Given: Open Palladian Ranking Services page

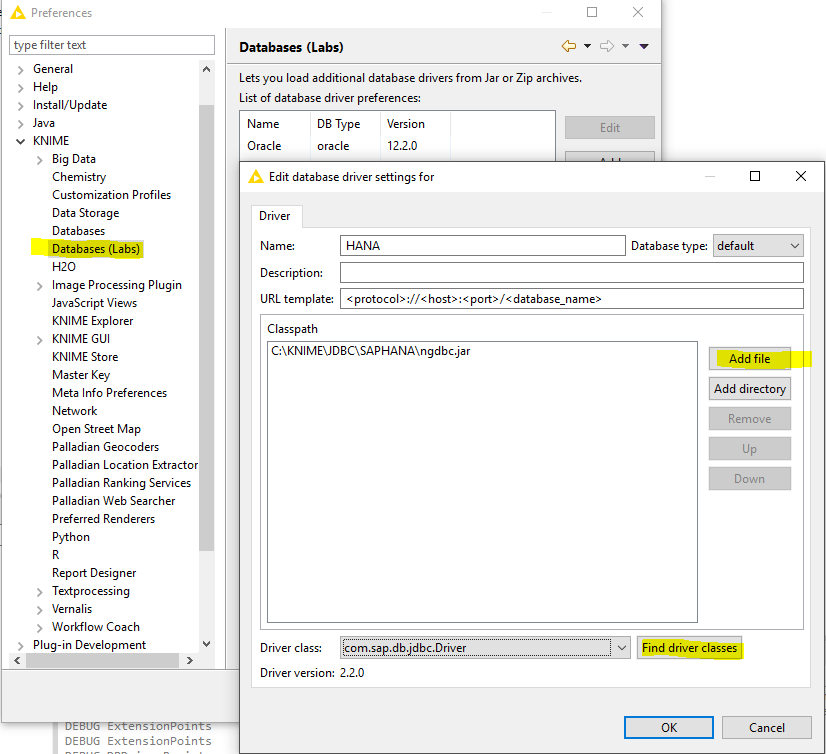Looking at the screenshot, I should pos(122,483).
